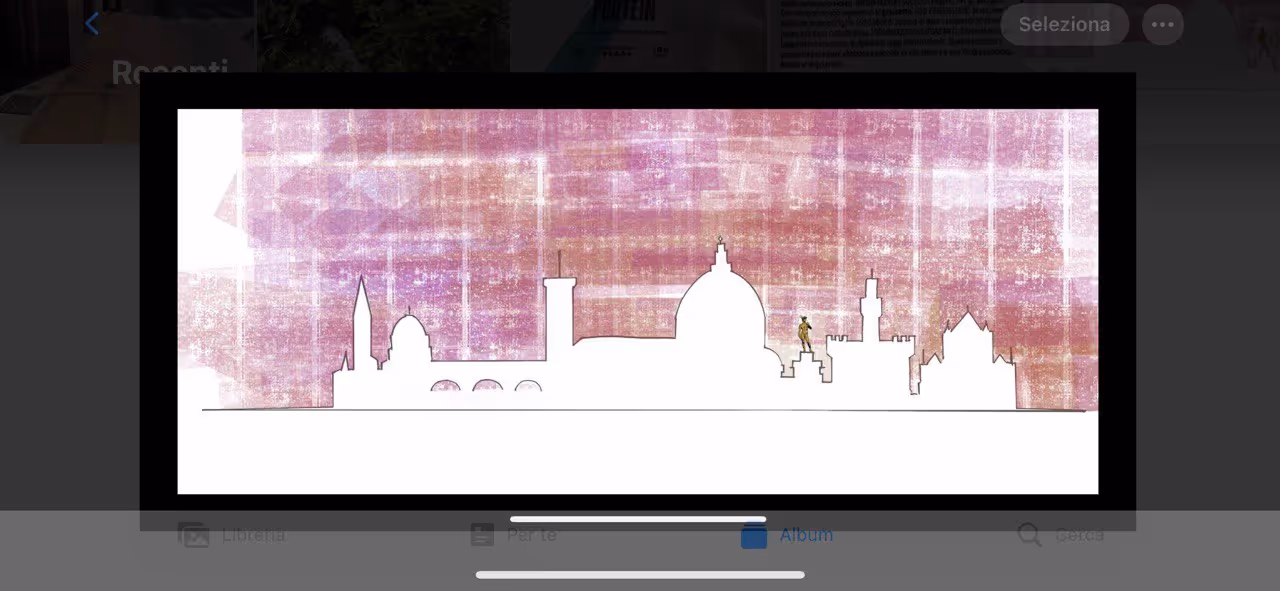Tap the Libreria photo stack icon
The width and height of the screenshot is (1280, 591).
pyautogui.click(x=193, y=535)
